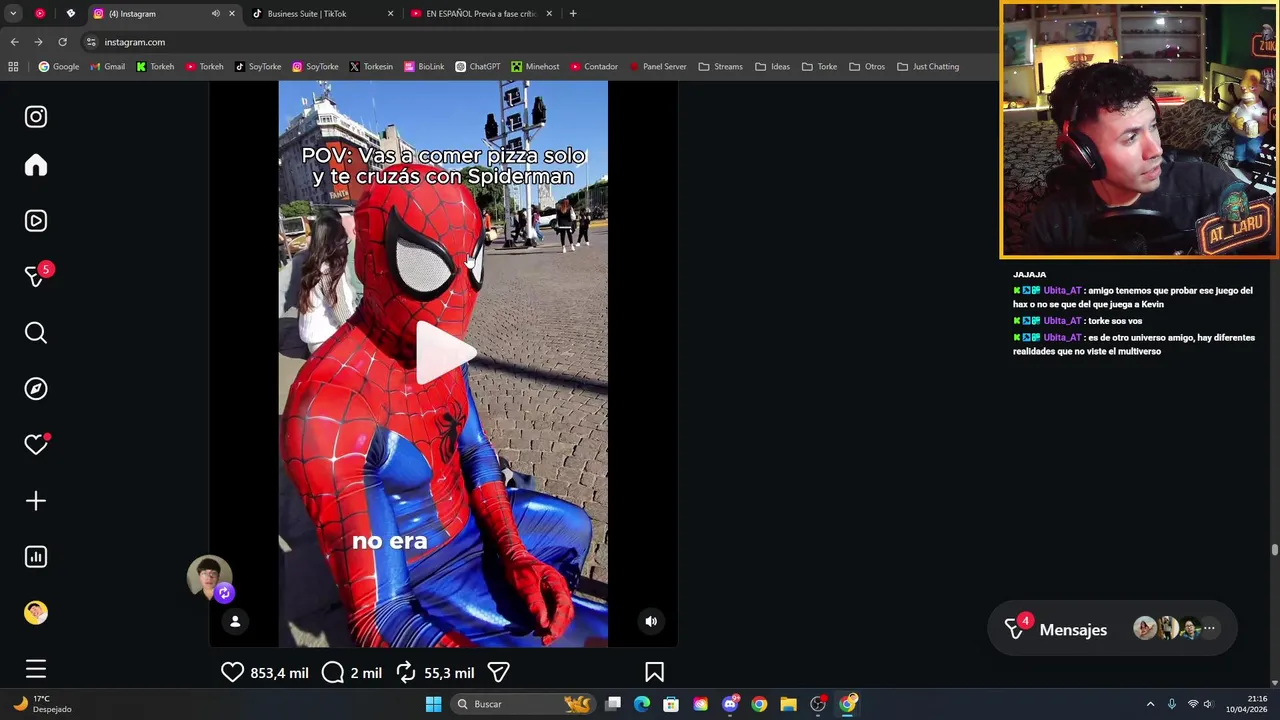Go to the Home feed icon
This screenshot has width=1280, height=720.
(x=36, y=165)
